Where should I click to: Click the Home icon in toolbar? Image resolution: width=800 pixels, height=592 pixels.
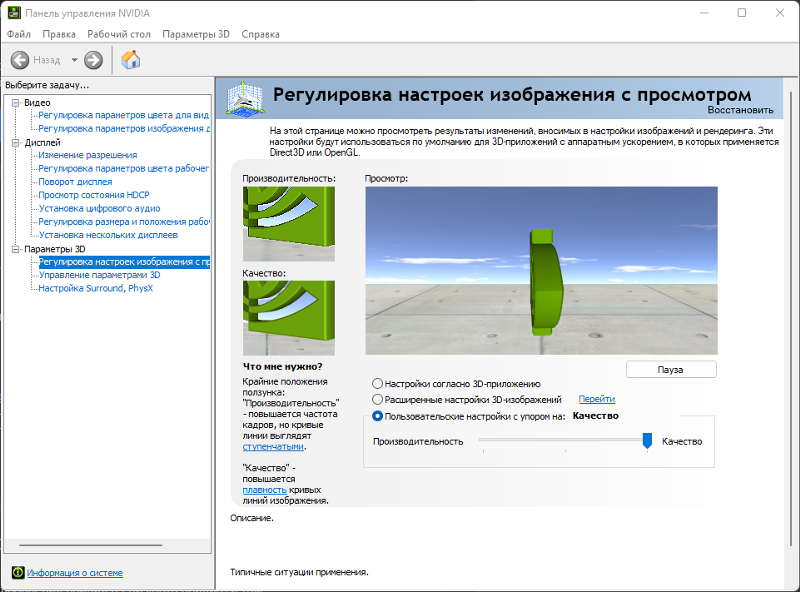(130, 60)
